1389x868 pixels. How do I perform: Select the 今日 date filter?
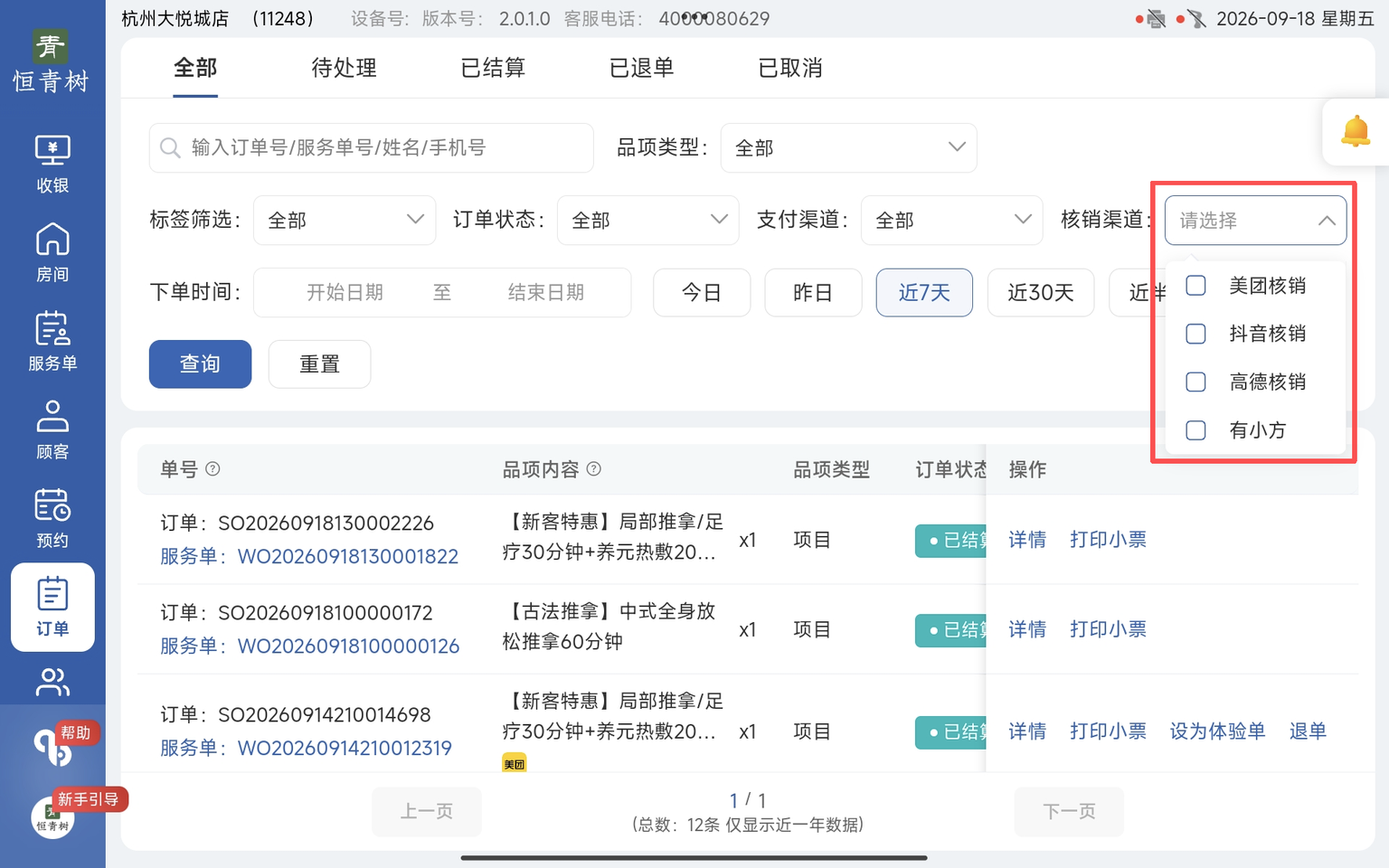point(702,292)
